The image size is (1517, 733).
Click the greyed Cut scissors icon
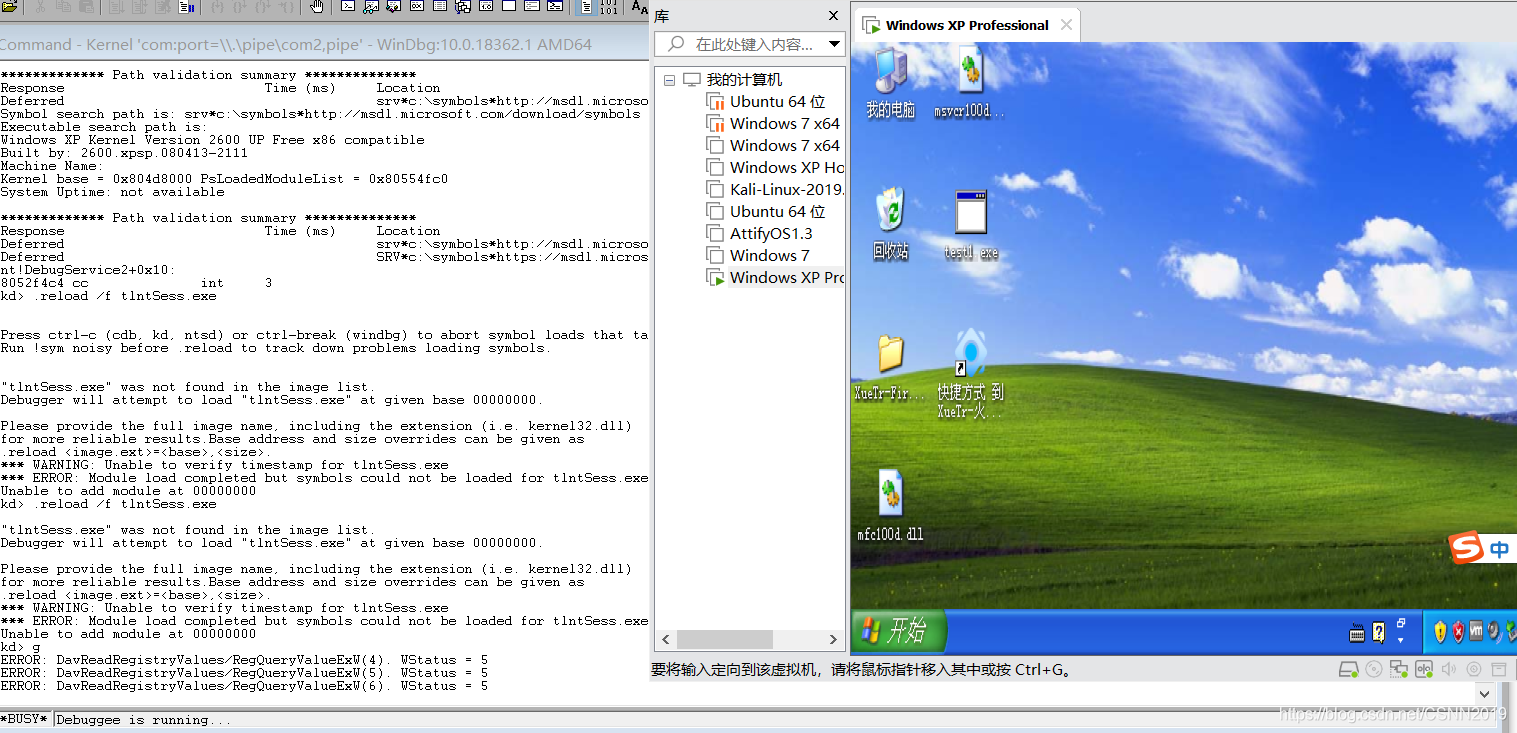pos(40,7)
